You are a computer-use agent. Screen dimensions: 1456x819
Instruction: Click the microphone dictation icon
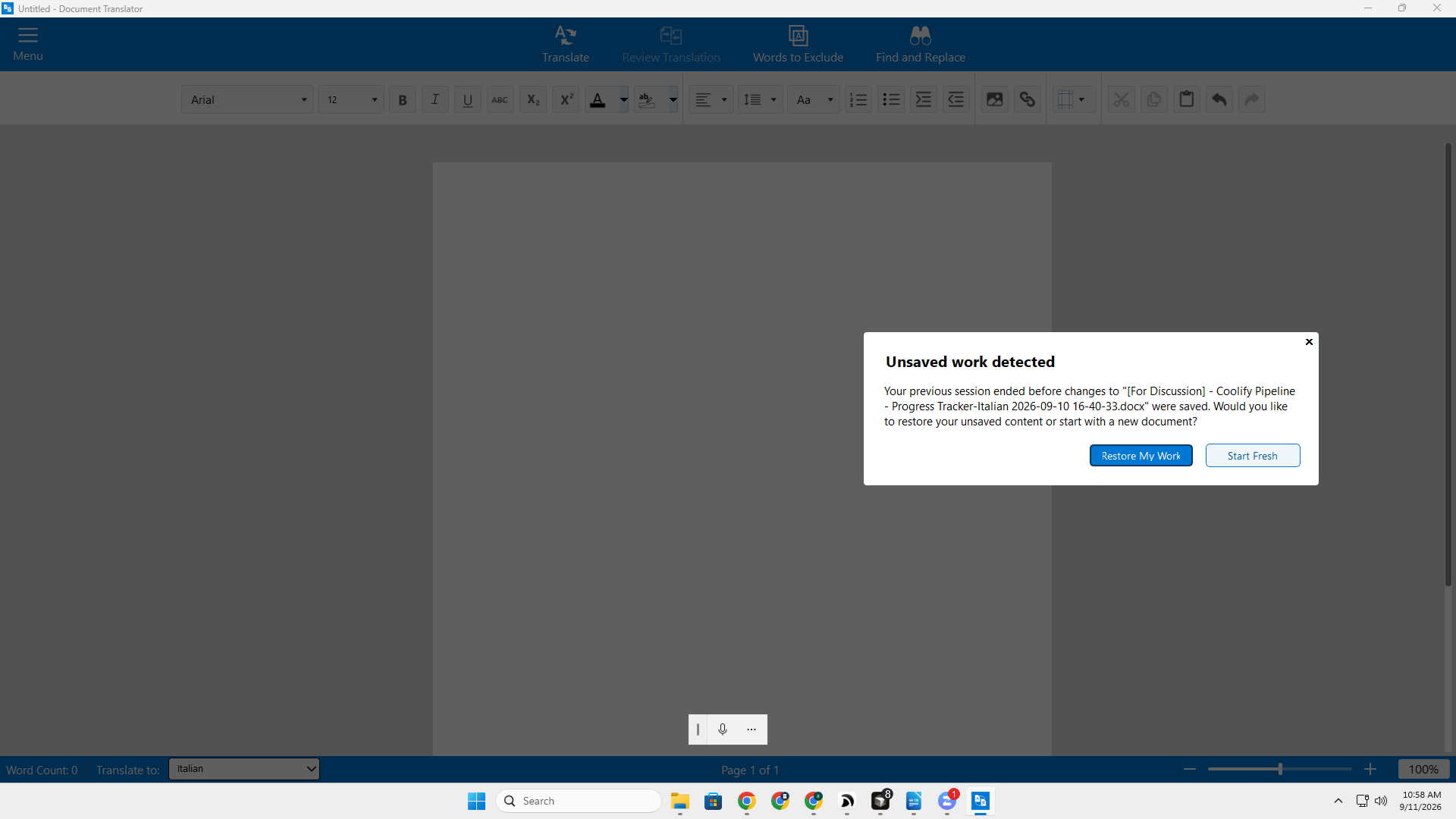tap(723, 730)
